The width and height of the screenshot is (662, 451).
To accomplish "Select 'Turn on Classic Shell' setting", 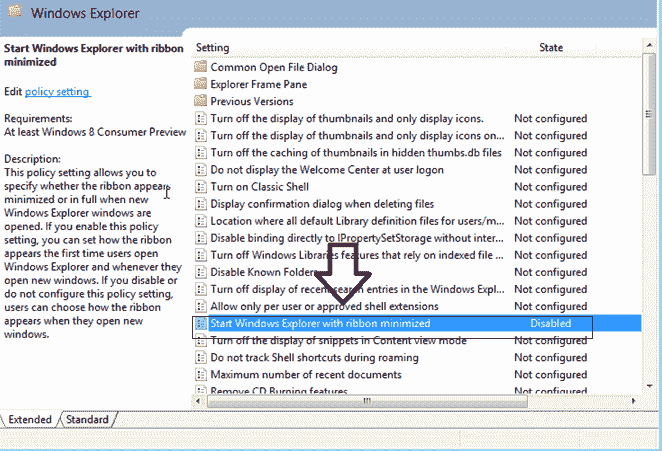I will pos(260,187).
